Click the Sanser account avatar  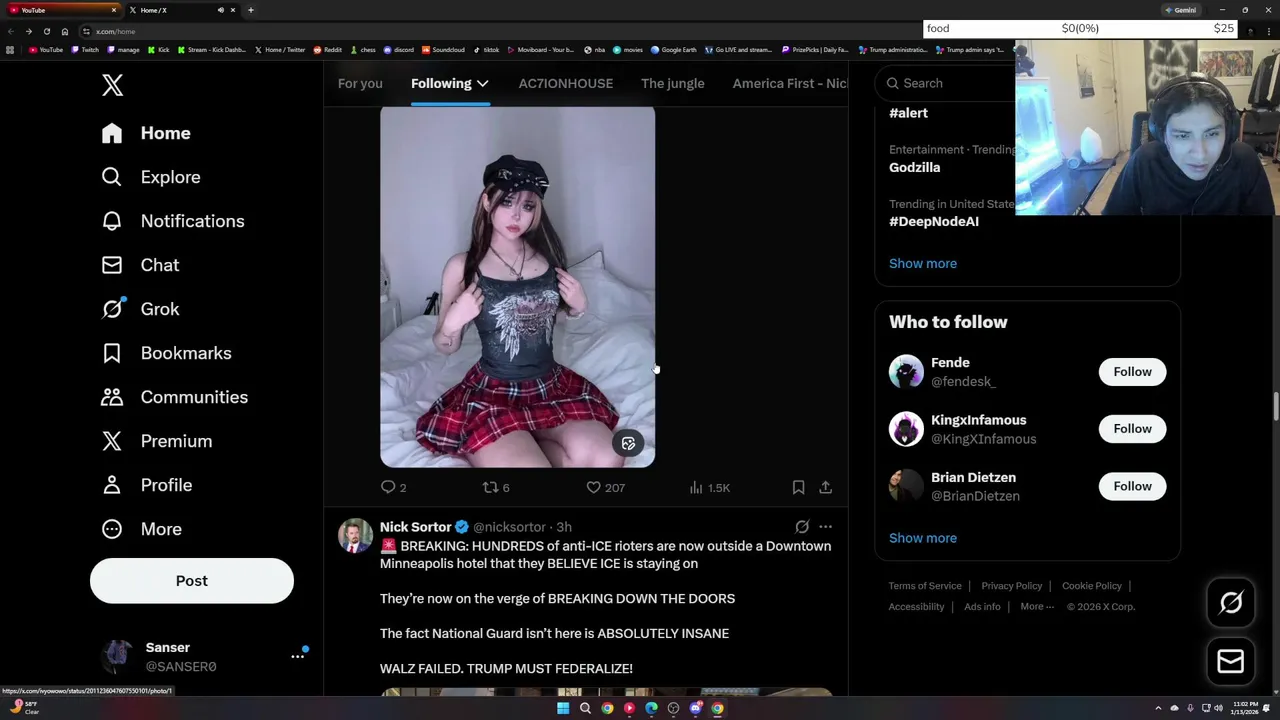(118, 656)
